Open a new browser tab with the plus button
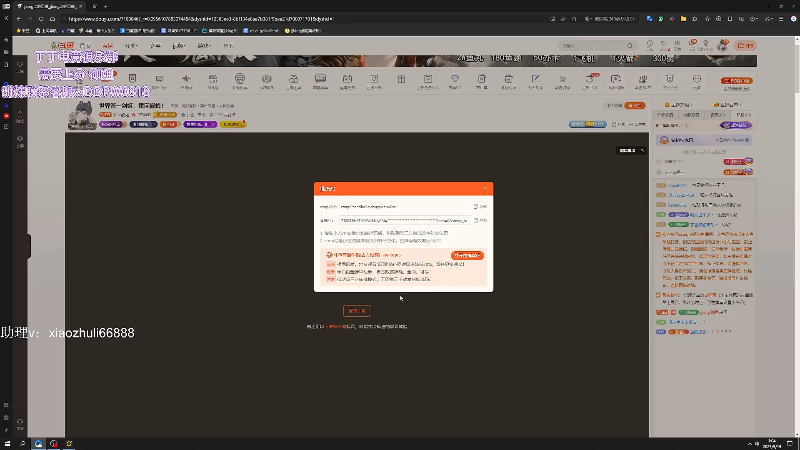800x450 pixels. (106, 6)
